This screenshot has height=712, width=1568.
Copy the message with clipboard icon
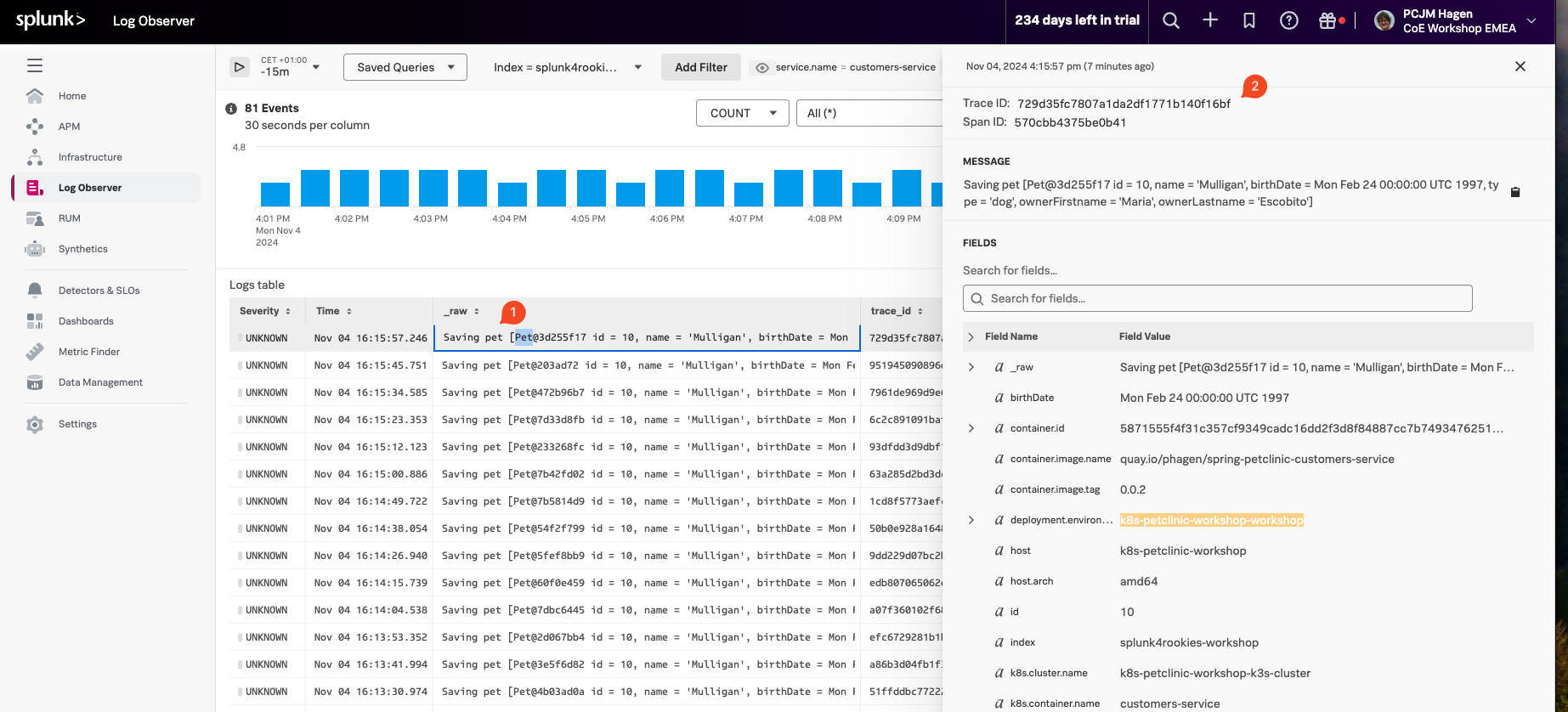pyautogui.click(x=1514, y=192)
